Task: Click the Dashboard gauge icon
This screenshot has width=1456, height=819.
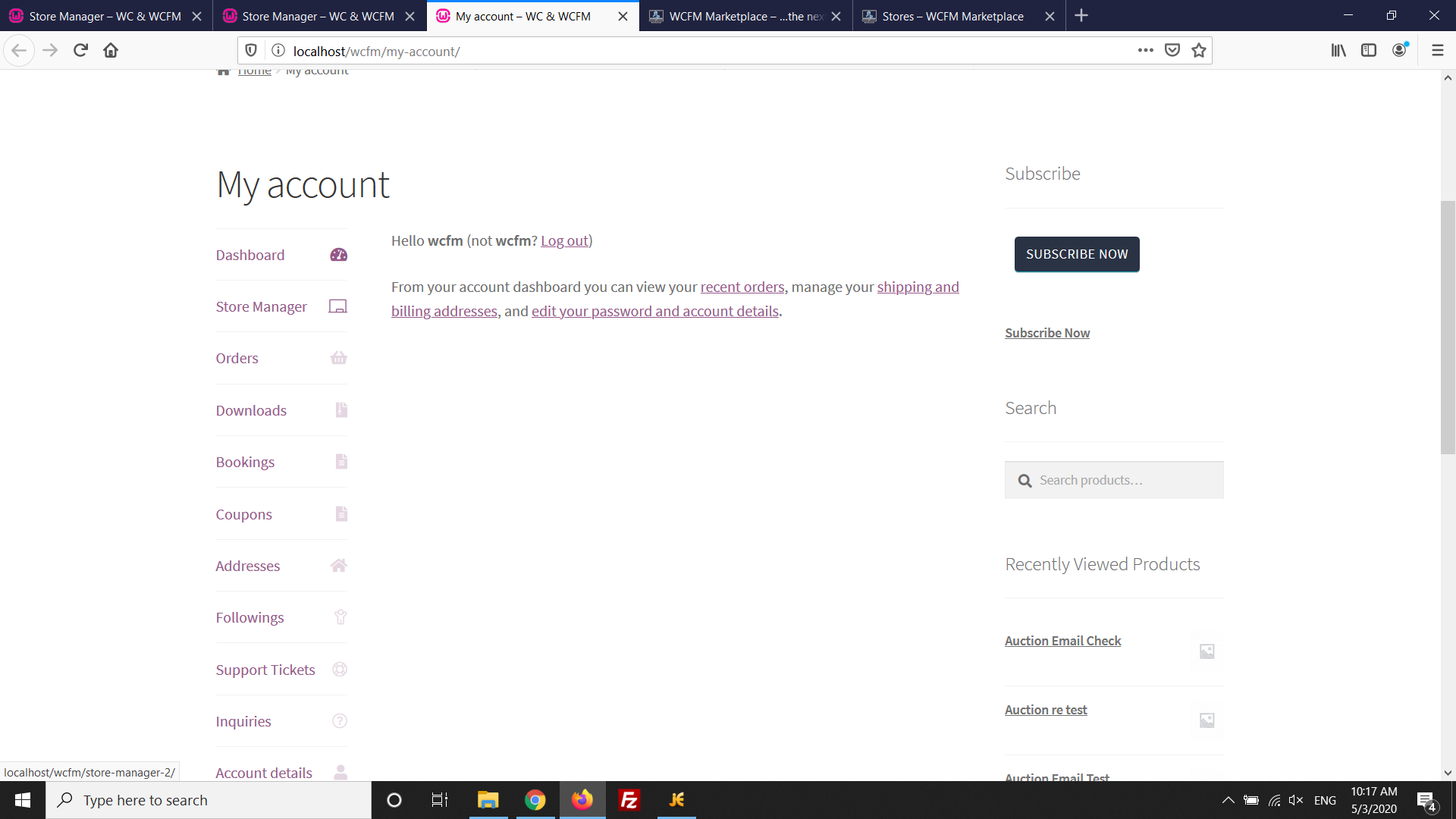Action: [x=338, y=255]
